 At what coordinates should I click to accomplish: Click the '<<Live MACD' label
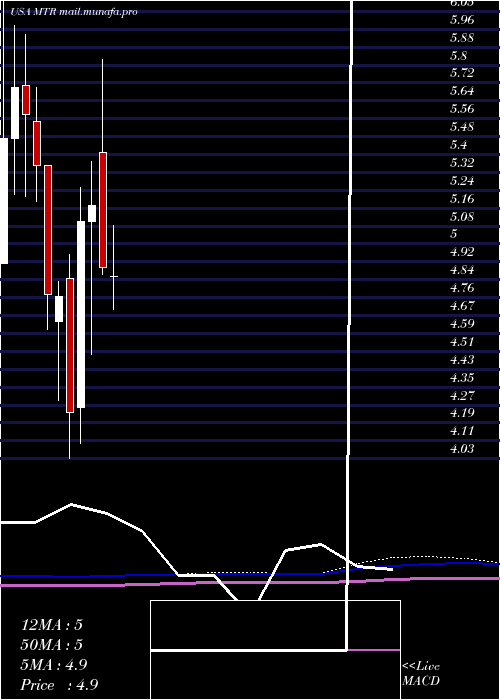(421, 674)
